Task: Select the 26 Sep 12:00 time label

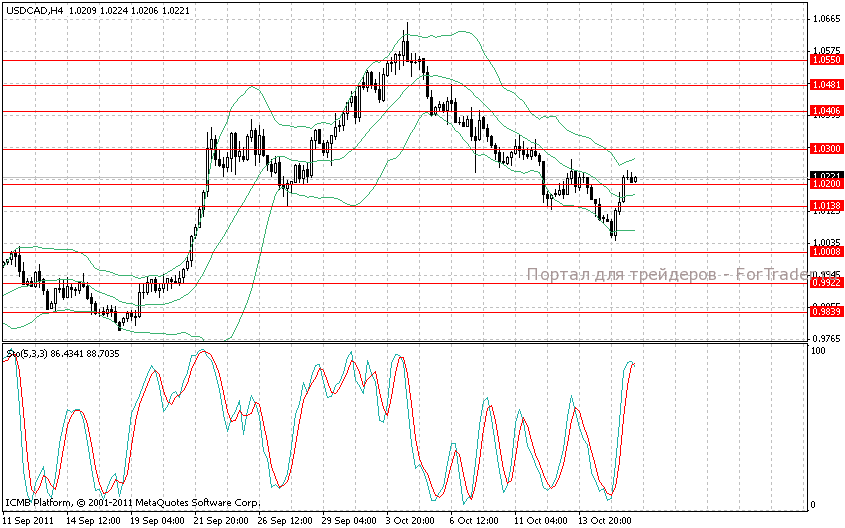Action: tap(285, 520)
